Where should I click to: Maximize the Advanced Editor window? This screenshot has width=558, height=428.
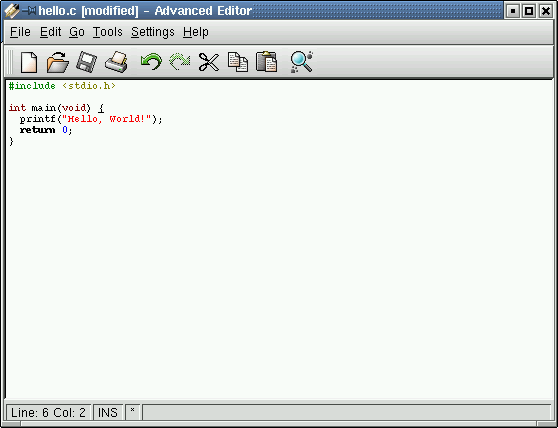[529, 11]
